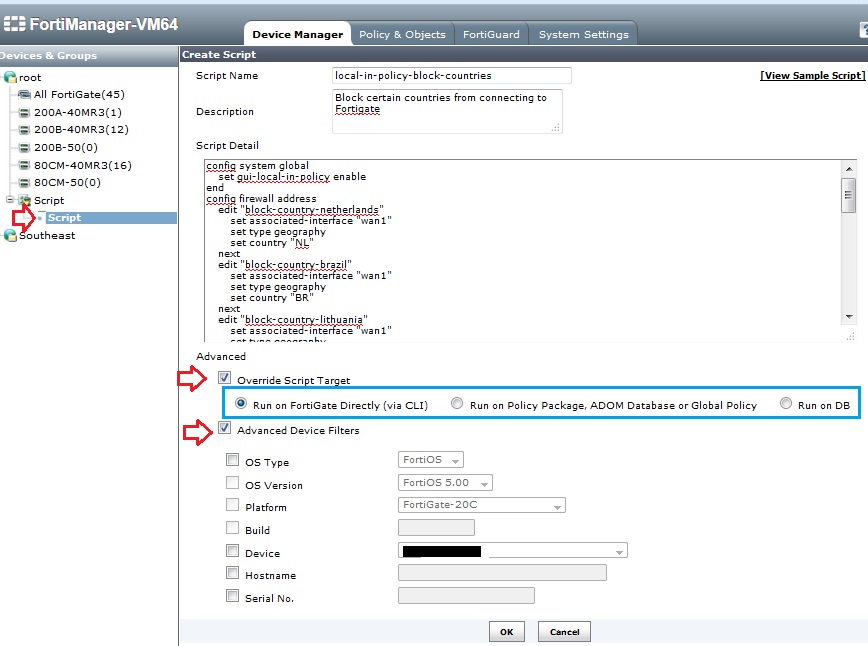Click the Script Detail scroll up arrow

(849, 168)
